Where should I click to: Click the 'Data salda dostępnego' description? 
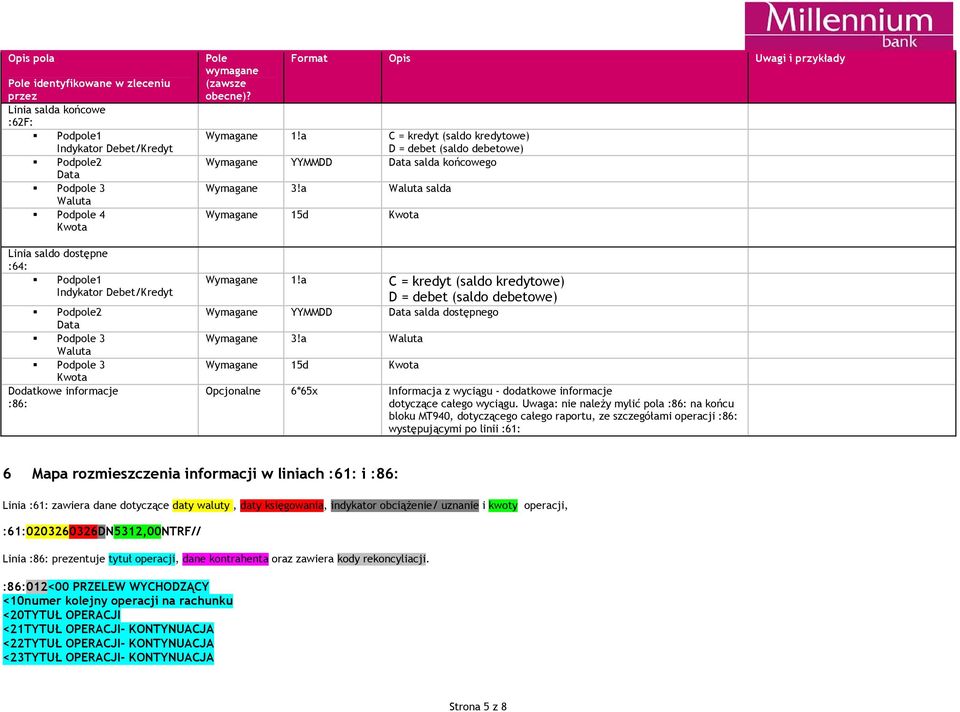[443, 312]
